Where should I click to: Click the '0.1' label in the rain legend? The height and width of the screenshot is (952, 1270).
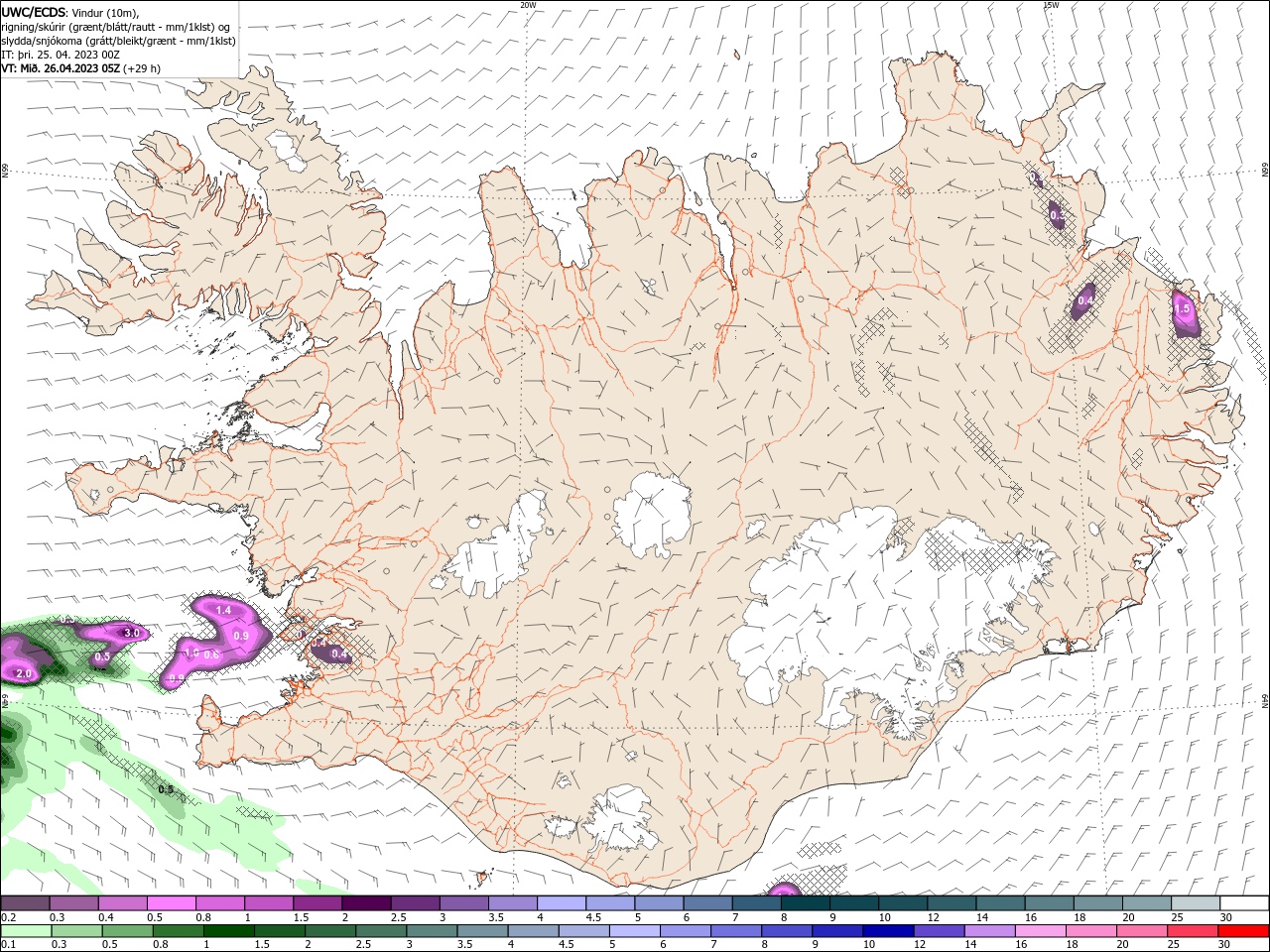[x=8, y=945]
